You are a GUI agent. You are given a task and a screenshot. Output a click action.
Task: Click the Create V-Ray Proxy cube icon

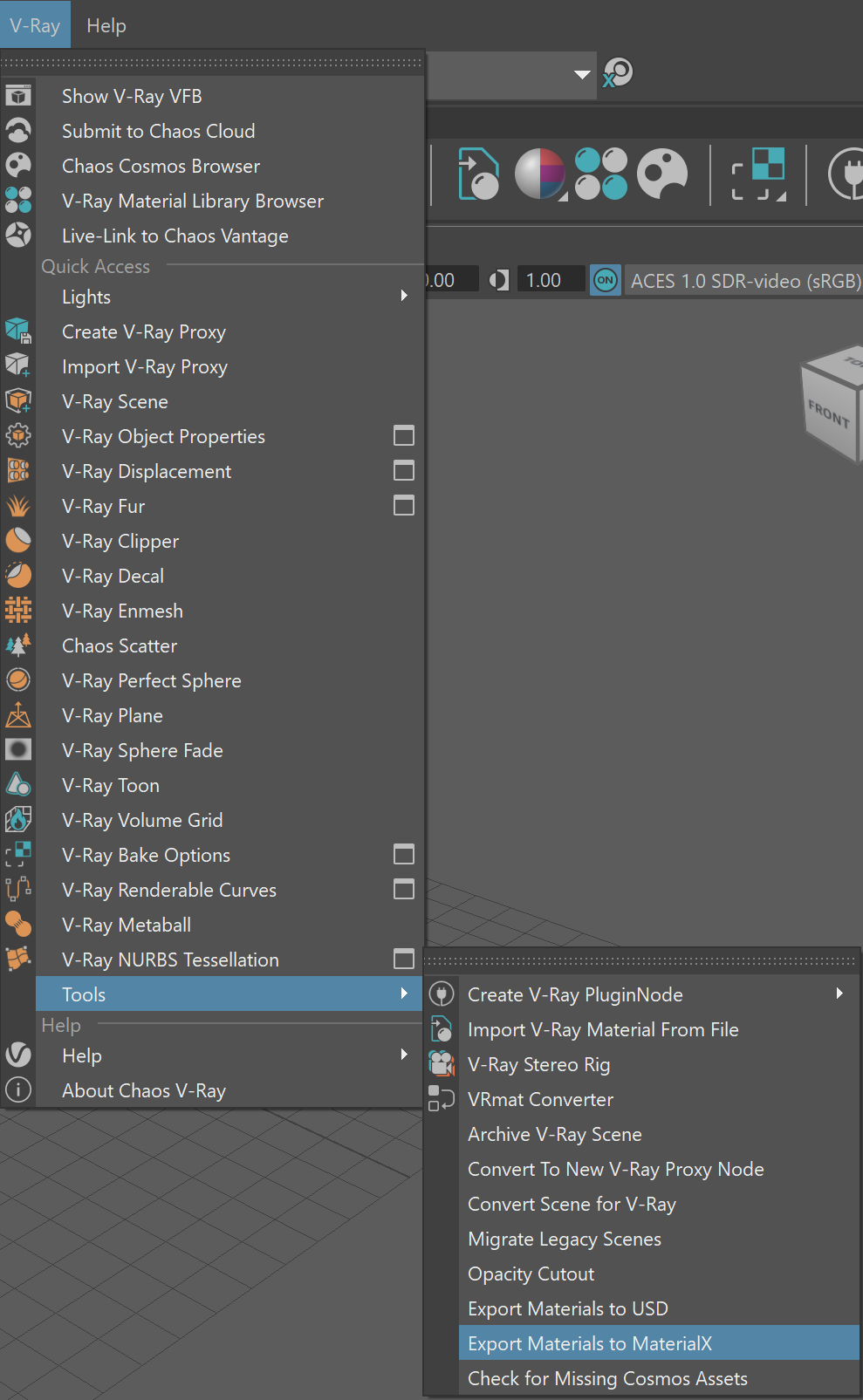click(18, 331)
